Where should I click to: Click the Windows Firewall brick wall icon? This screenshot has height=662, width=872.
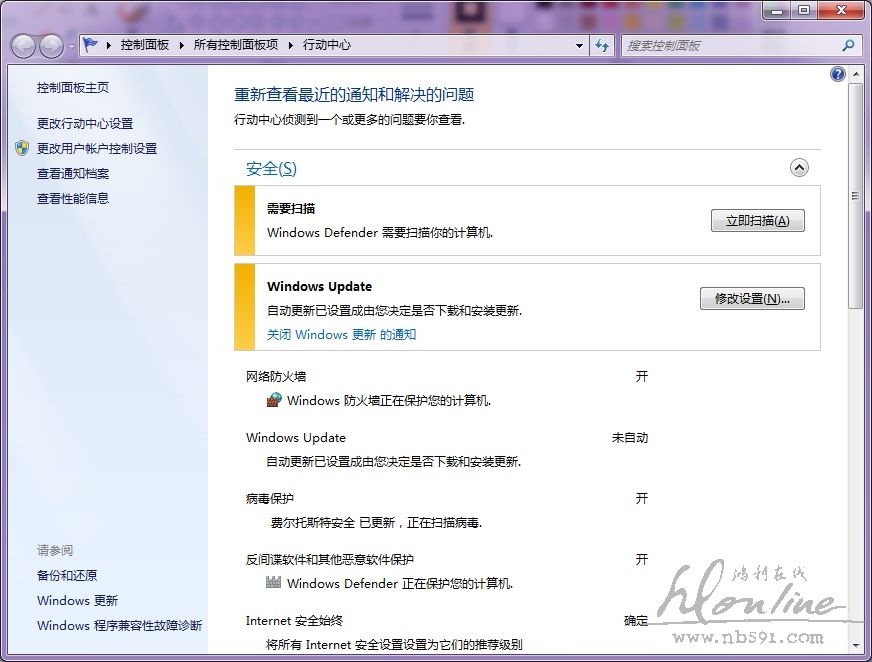[275, 400]
